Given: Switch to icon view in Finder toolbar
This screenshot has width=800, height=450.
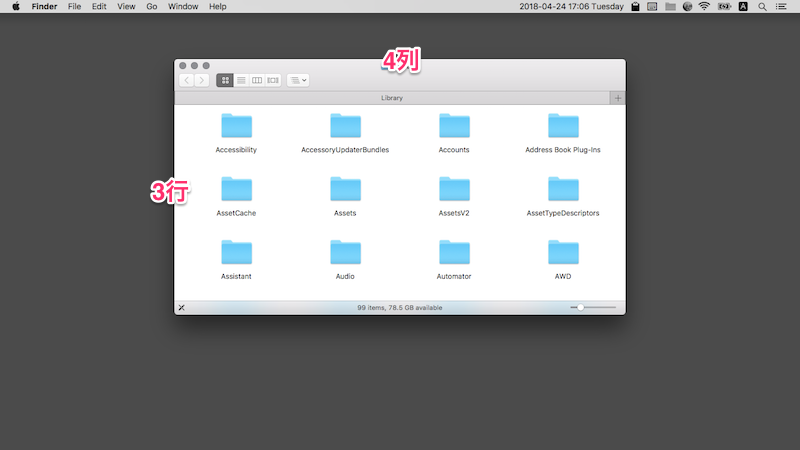Looking at the screenshot, I should pyautogui.click(x=225, y=80).
